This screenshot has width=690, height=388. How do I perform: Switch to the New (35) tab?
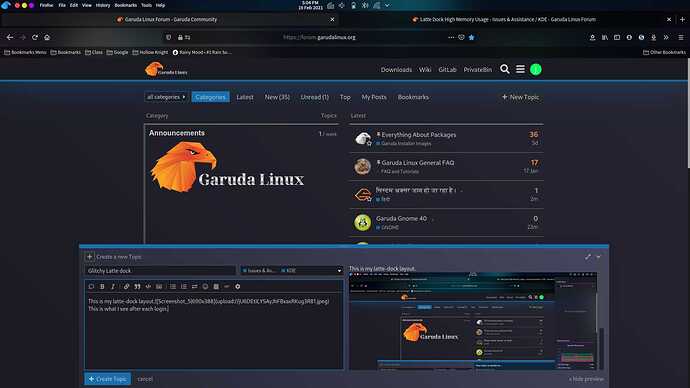(277, 97)
